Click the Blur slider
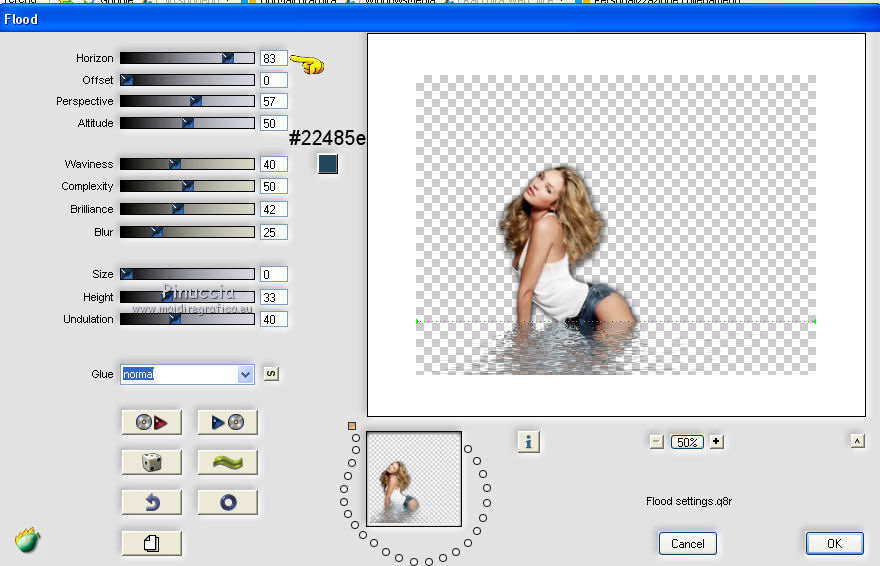 click(x=187, y=232)
